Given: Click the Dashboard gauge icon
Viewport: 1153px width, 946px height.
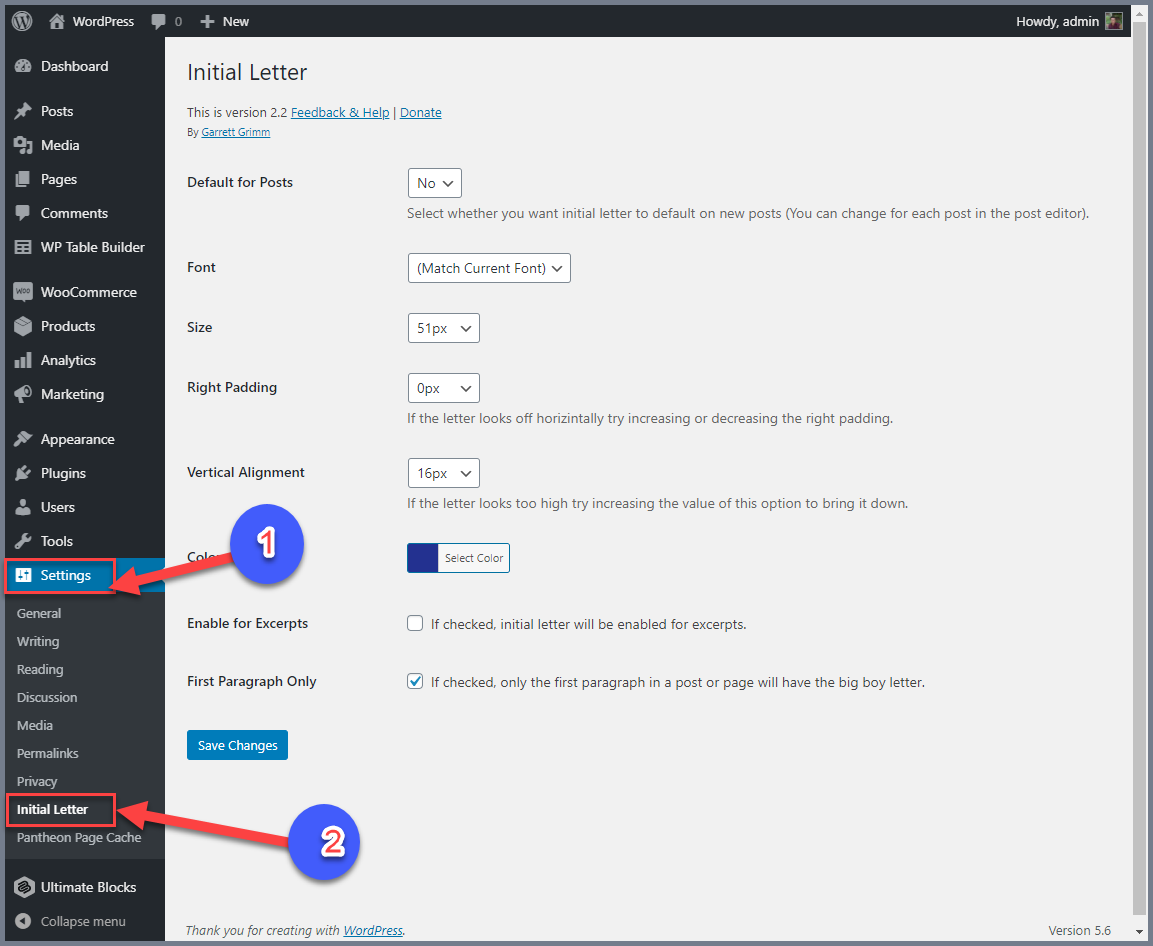Looking at the screenshot, I should point(24,66).
